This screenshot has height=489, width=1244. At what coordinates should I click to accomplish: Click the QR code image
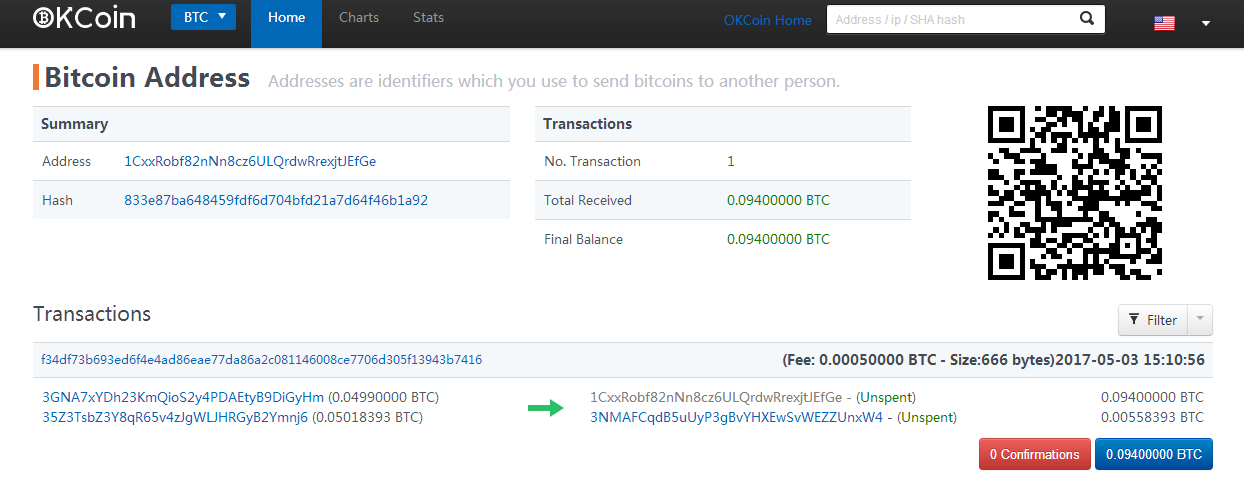tap(1075, 192)
